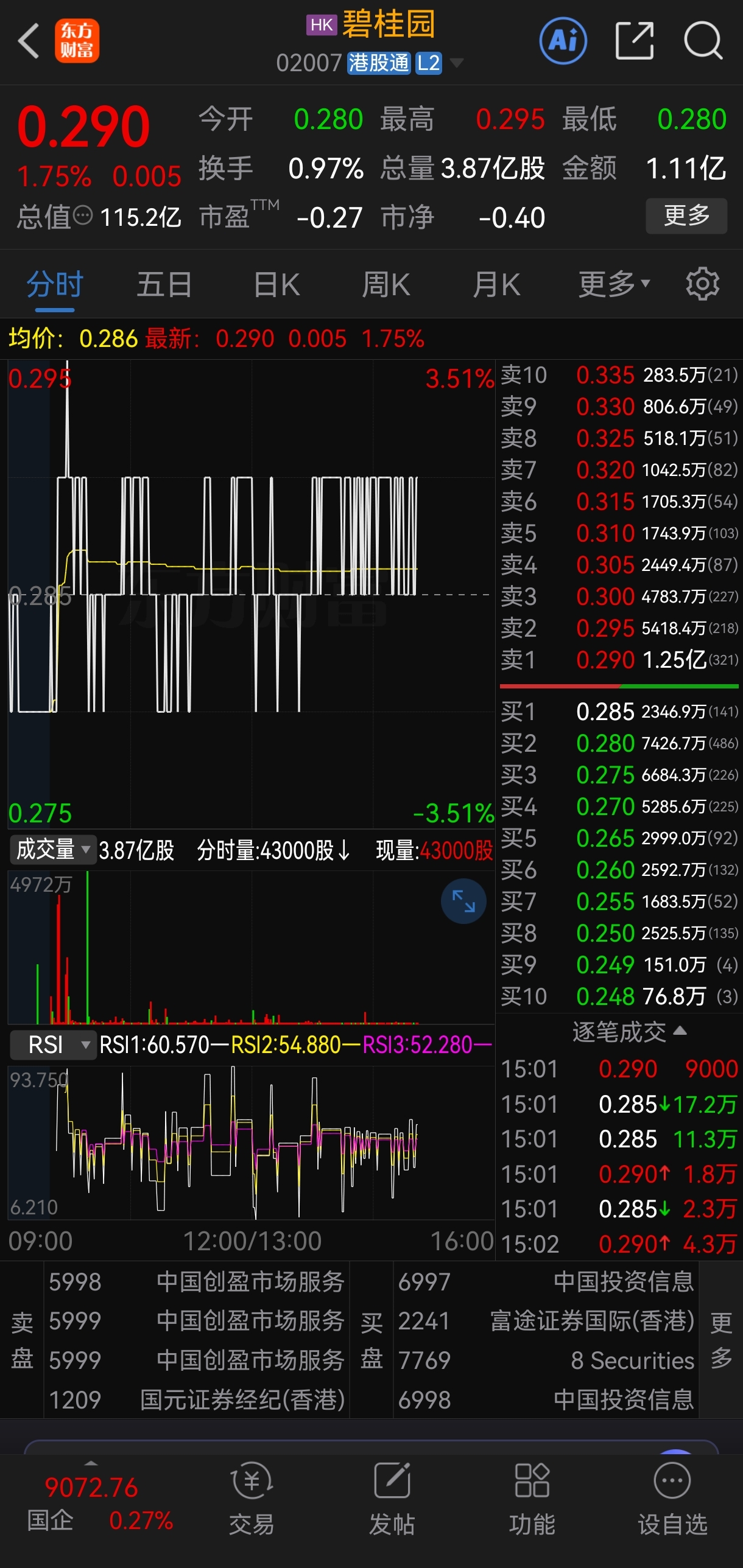Switch to the 日K tab

[276, 284]
